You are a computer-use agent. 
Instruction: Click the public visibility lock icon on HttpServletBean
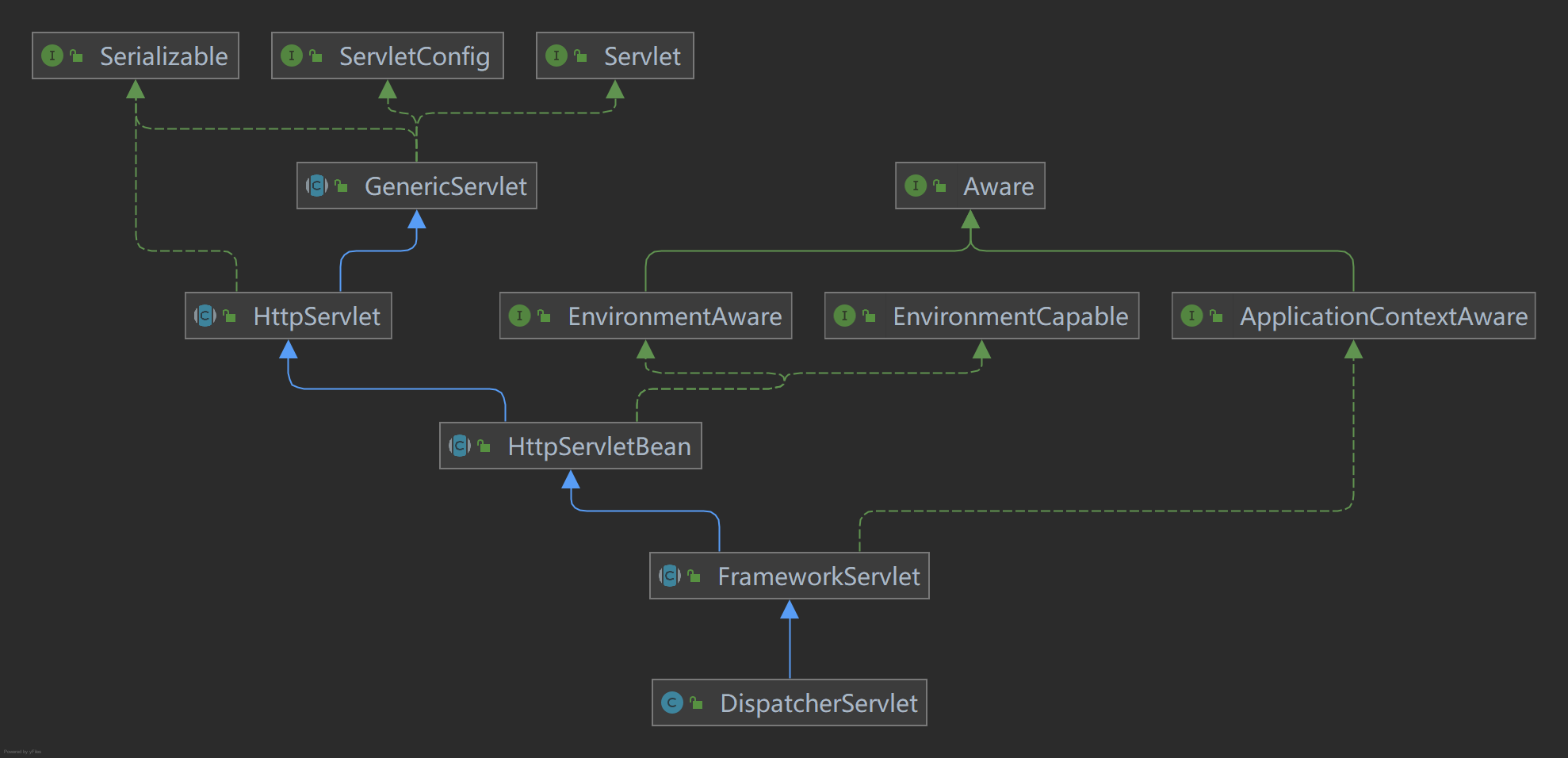(484, 446)
